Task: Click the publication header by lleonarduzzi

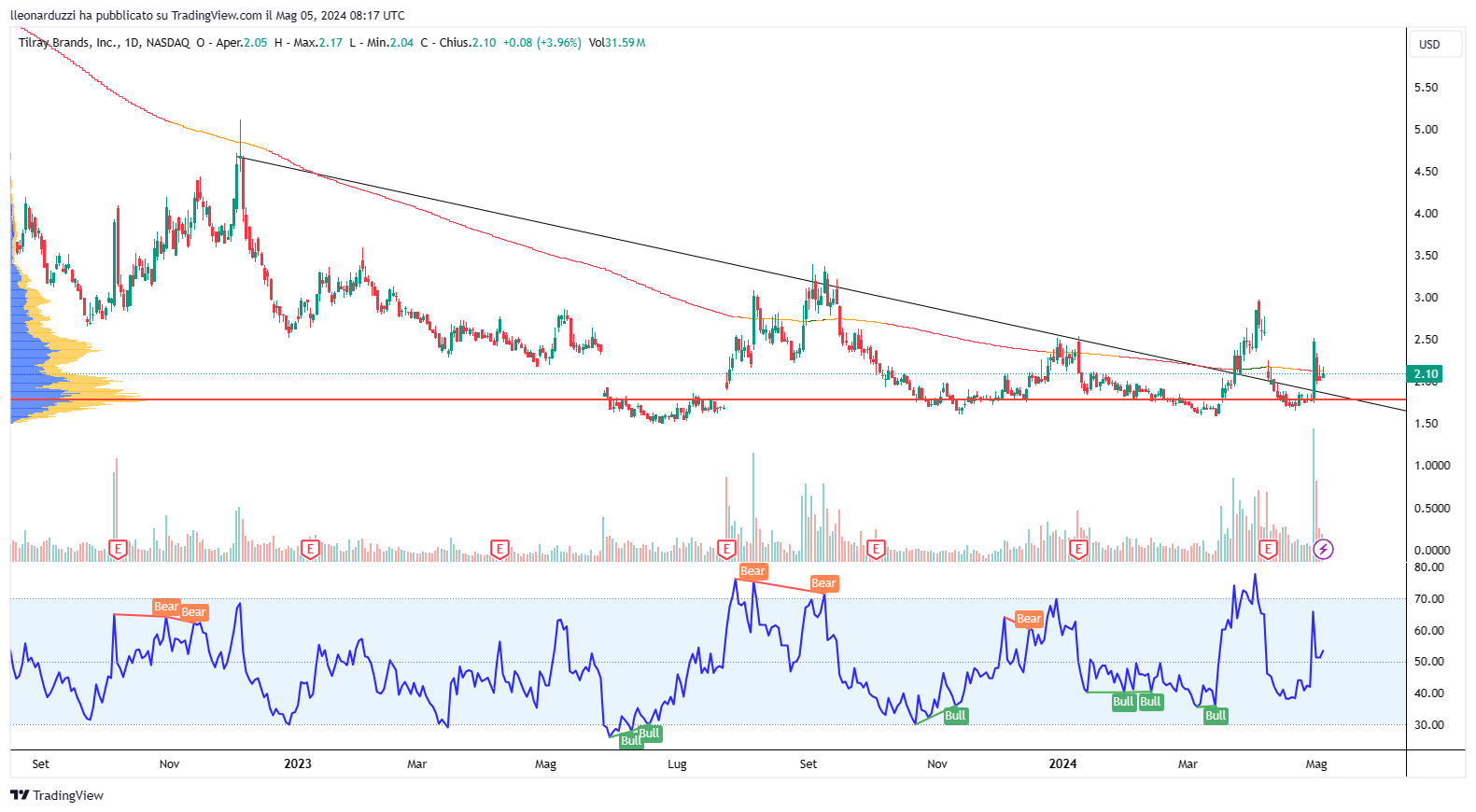Action: 207,15
